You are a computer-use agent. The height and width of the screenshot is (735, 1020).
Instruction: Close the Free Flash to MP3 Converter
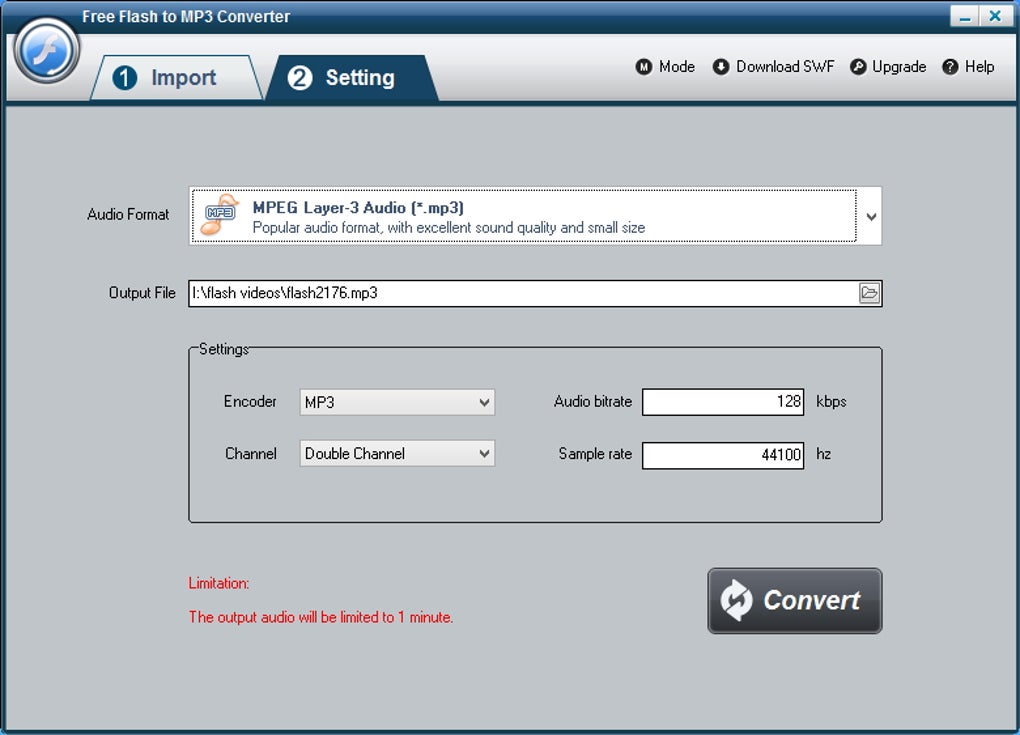pyautogui.click(x=995, y=16)
